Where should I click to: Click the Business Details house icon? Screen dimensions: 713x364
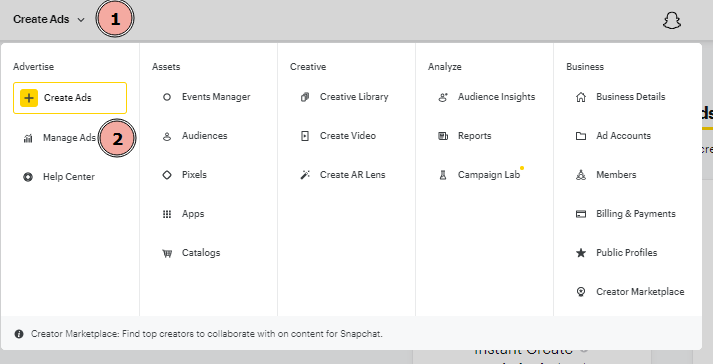(581, 97)
